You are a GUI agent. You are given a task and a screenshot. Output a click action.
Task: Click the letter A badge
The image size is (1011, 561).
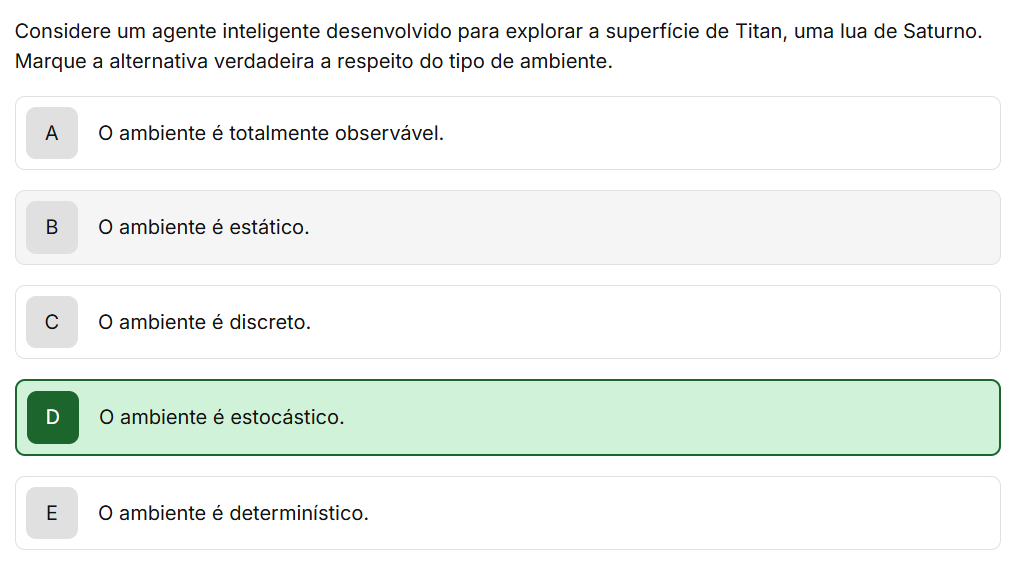52,133
